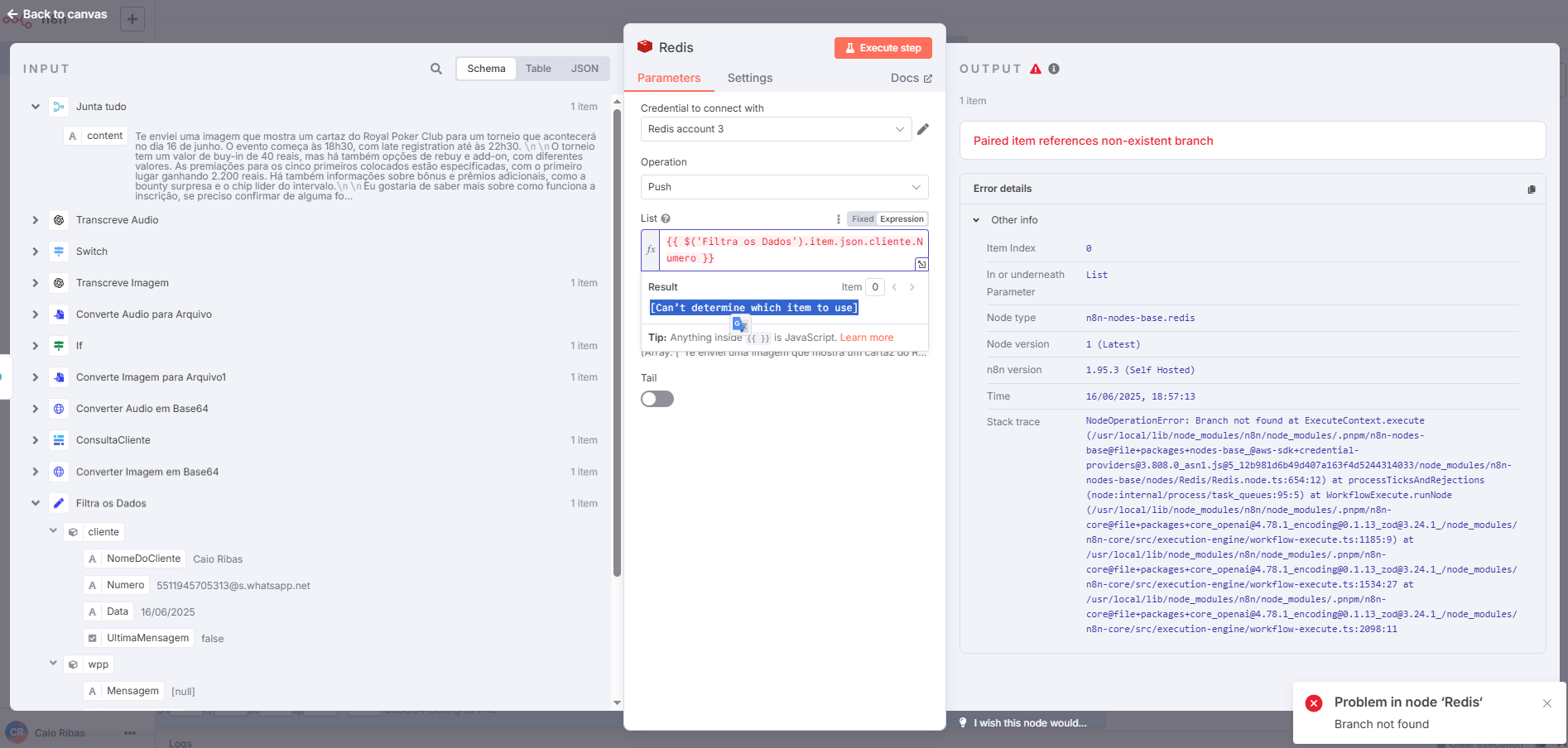Select the content field pill
This screenshot has width=1568, height=748.
[95, 136]
